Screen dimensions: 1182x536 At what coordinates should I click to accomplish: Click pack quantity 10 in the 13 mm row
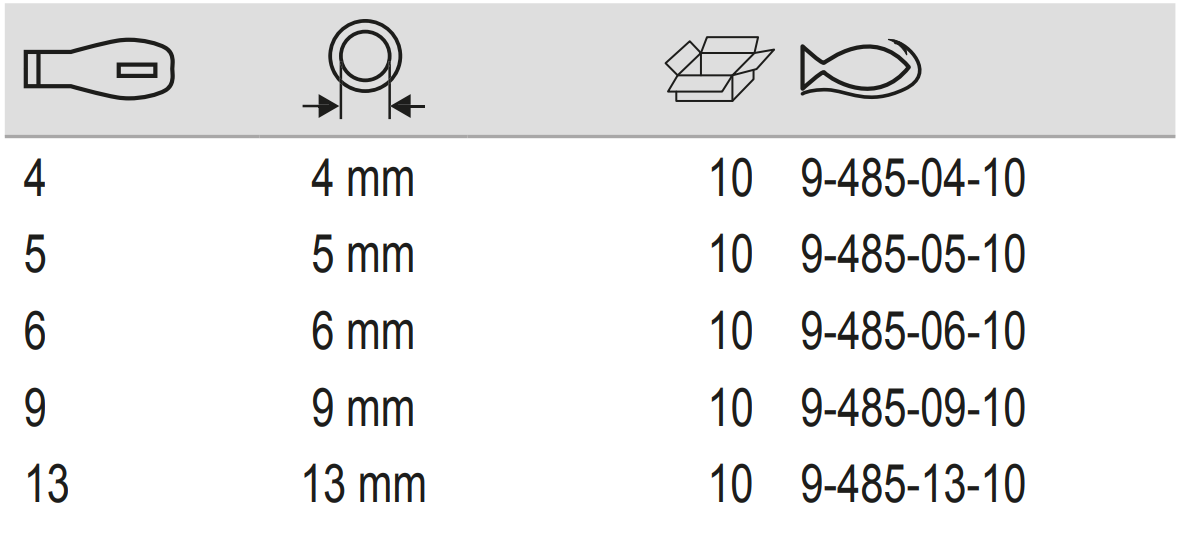pos(730,486)
